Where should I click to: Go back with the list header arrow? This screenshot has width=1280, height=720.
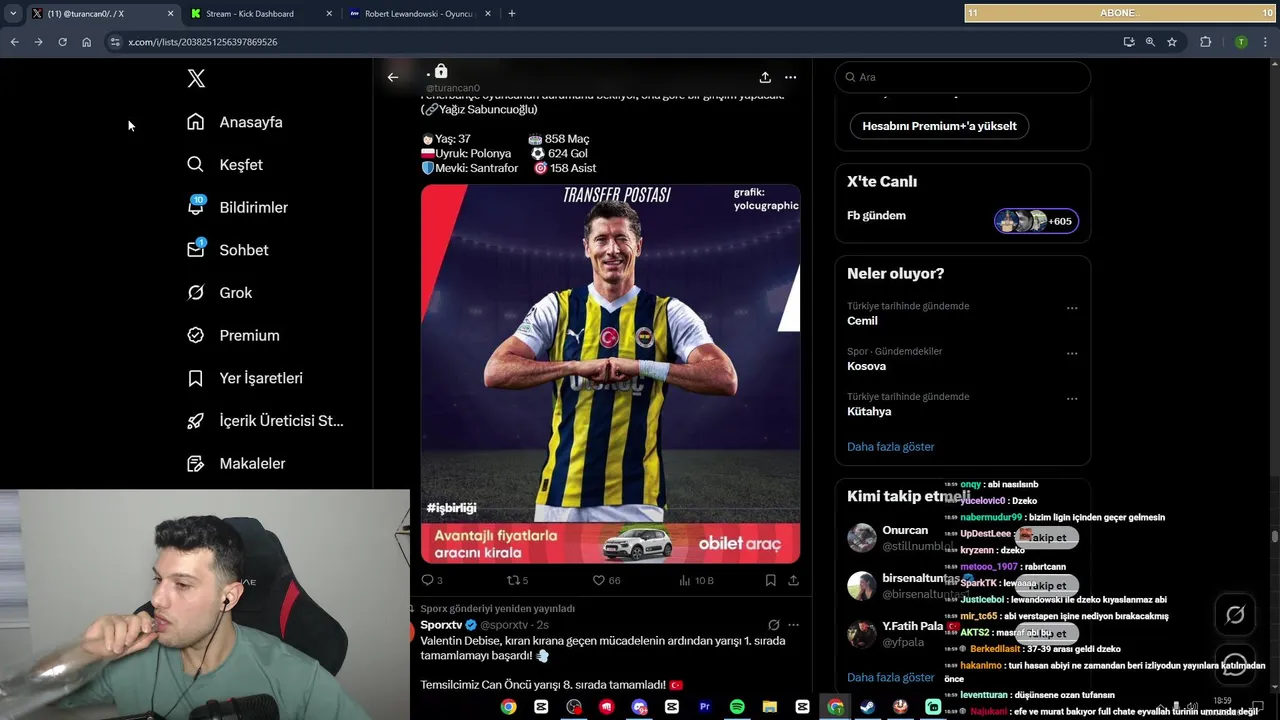393,77
